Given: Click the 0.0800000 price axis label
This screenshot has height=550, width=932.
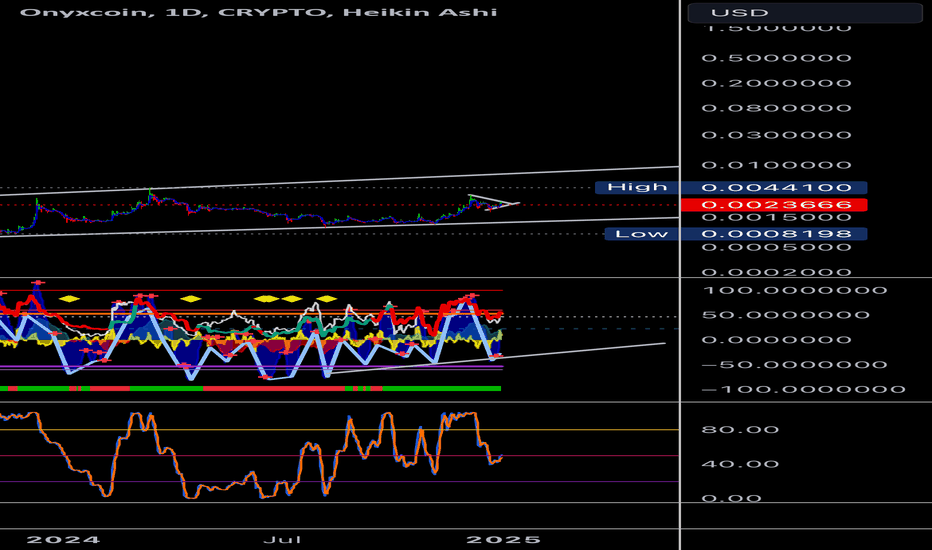Looking at the screenshot, I should click(x=776, y=108).
